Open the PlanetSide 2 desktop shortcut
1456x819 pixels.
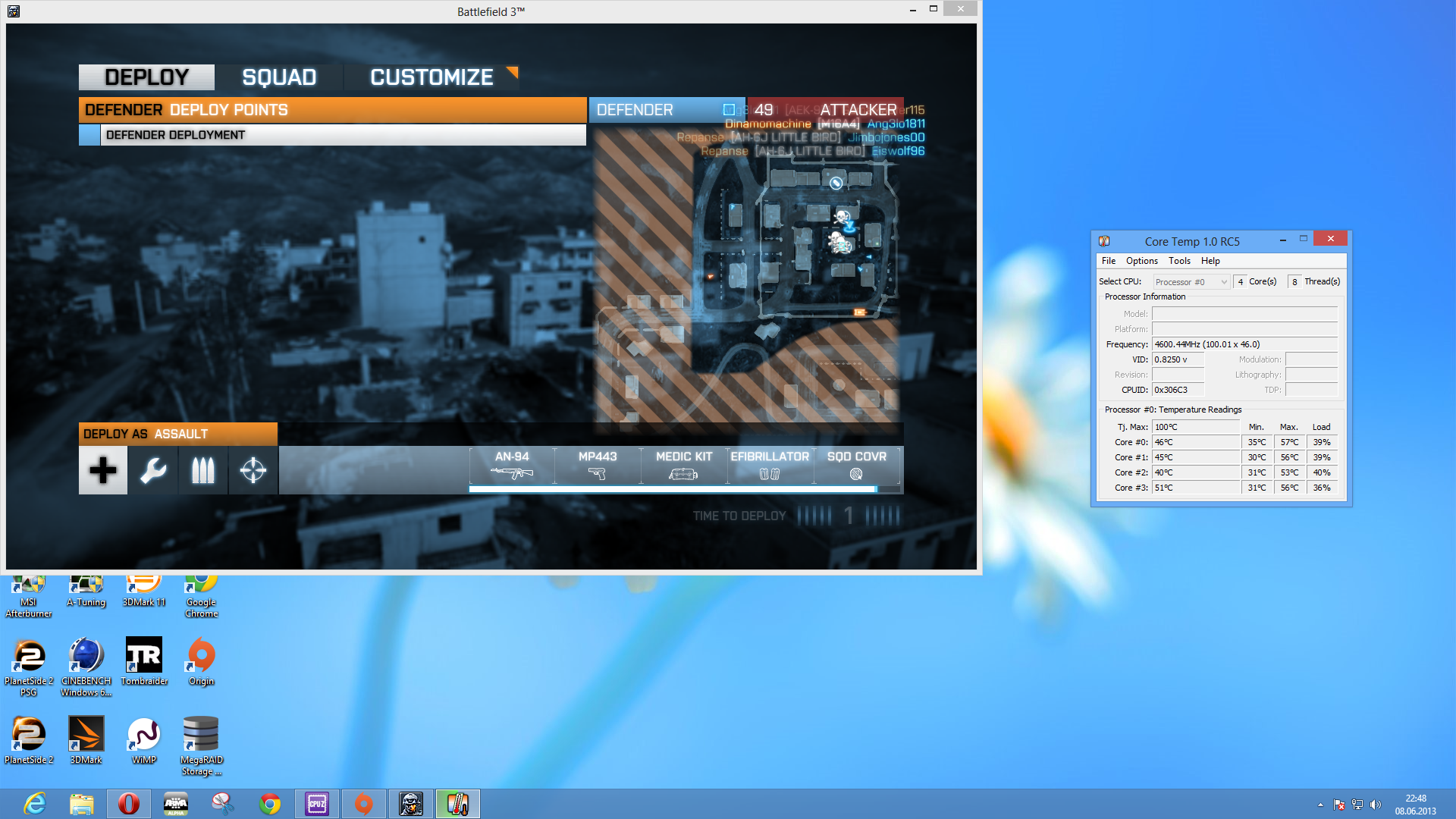pyautogui.click(x=29, y=740)
